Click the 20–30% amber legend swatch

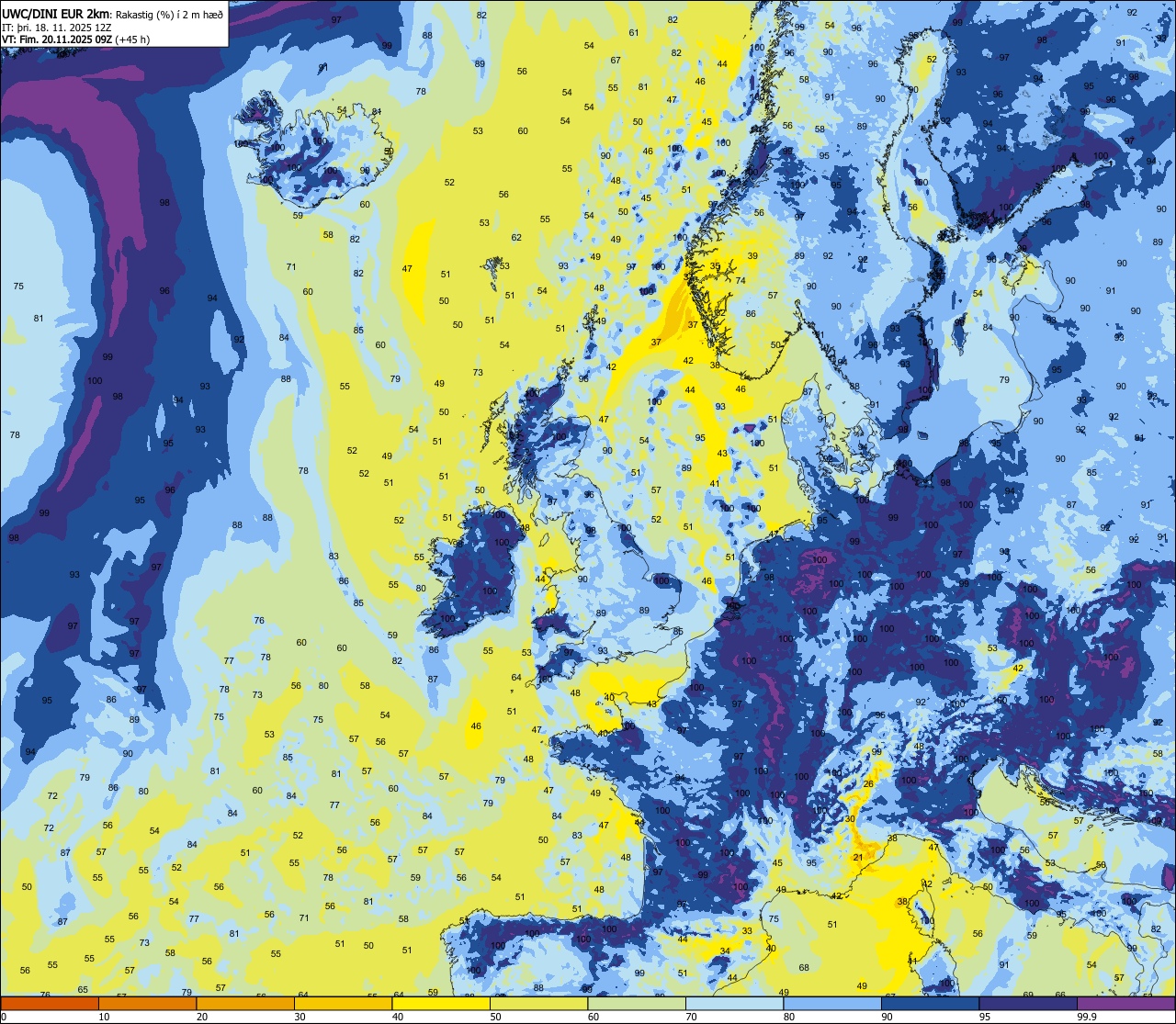click(x=244, y=1003)
